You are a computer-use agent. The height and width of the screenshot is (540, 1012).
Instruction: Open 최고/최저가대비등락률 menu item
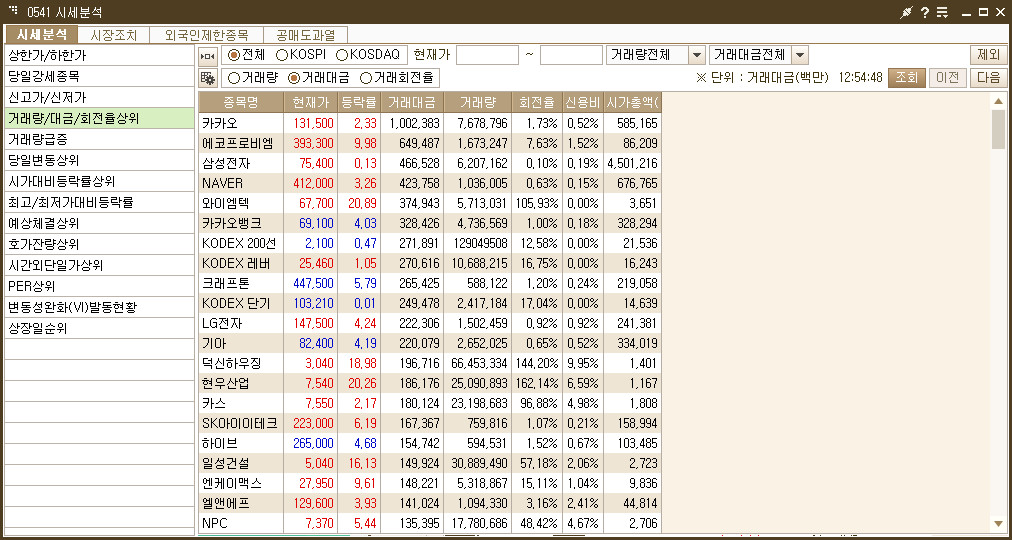pos(99,203)
